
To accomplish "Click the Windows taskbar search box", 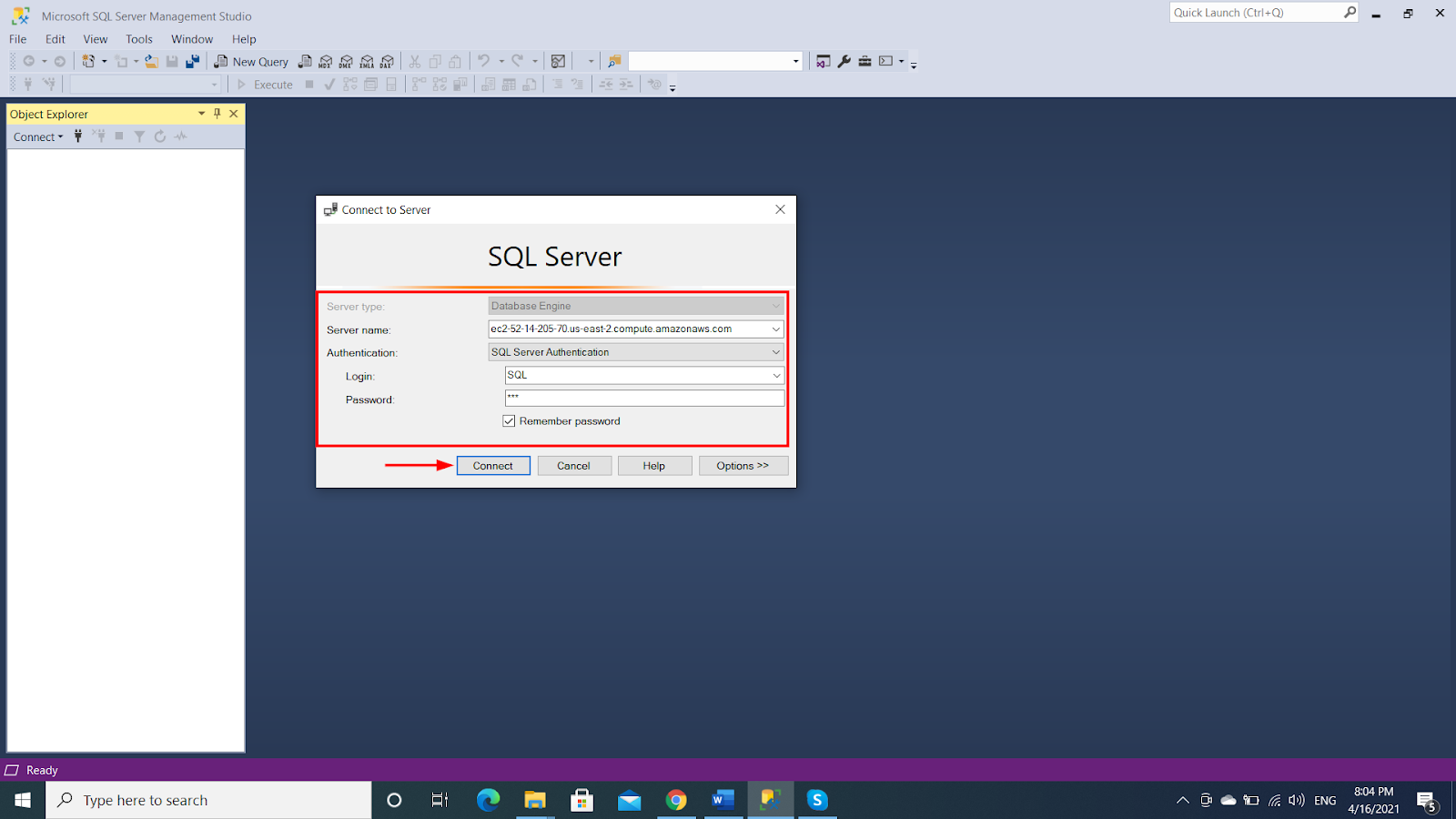I will [208, 800].
